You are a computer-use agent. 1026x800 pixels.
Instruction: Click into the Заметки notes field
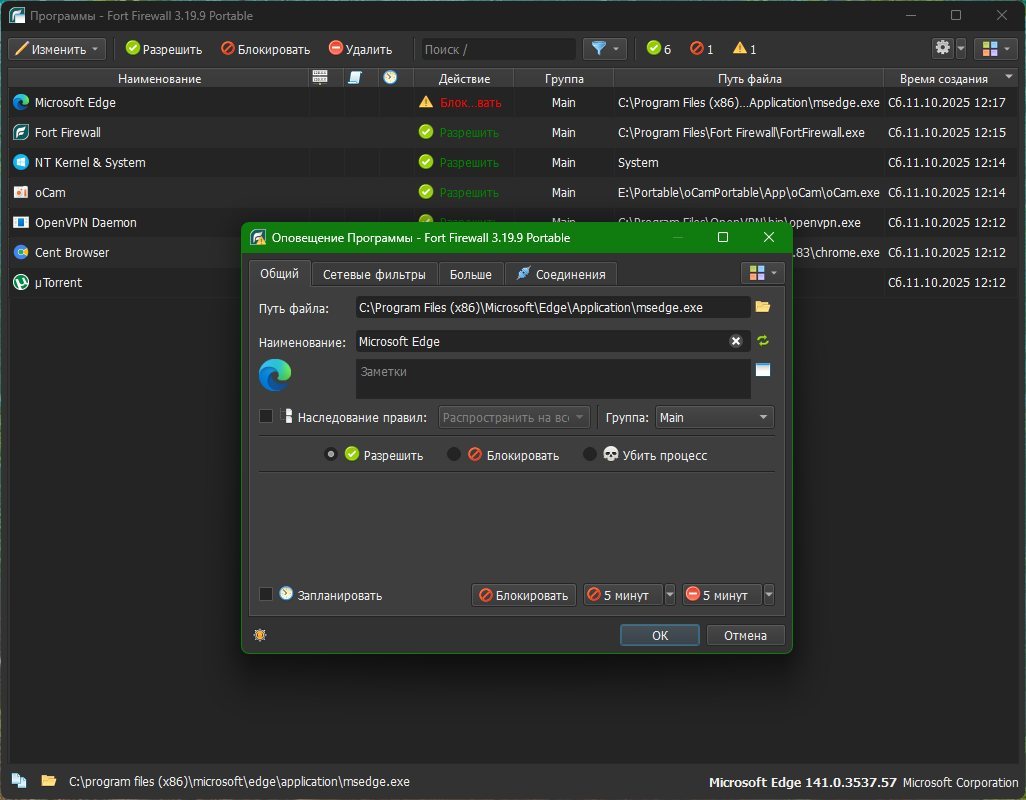552,379
